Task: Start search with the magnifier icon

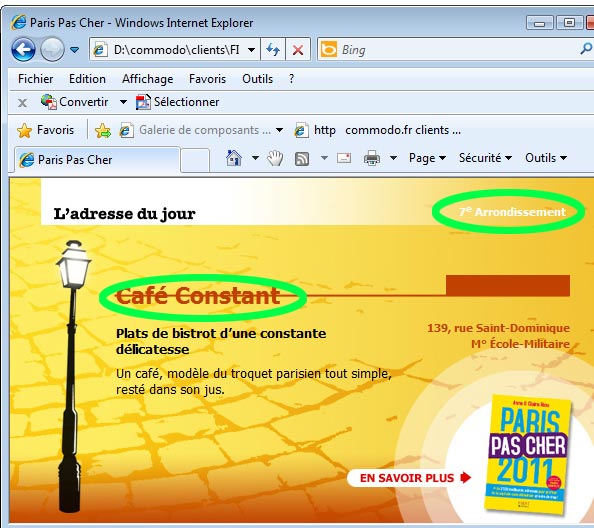Action: point(586,49)
